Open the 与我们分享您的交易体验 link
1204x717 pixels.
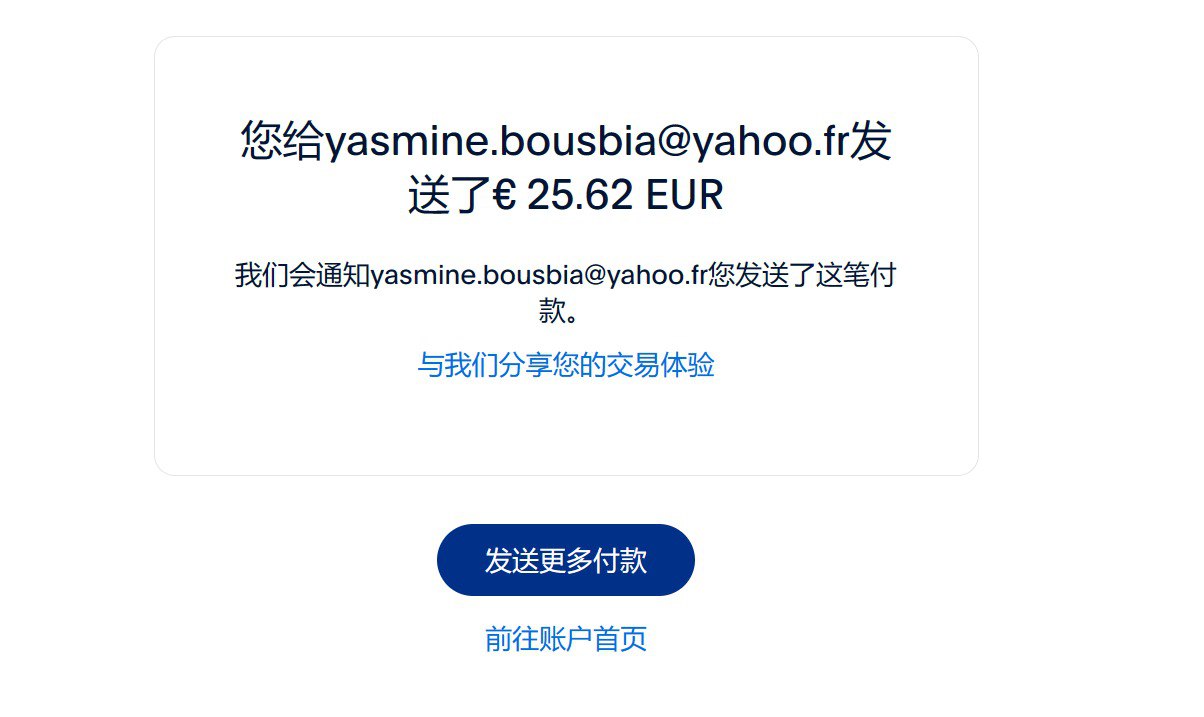coord(565,365)
